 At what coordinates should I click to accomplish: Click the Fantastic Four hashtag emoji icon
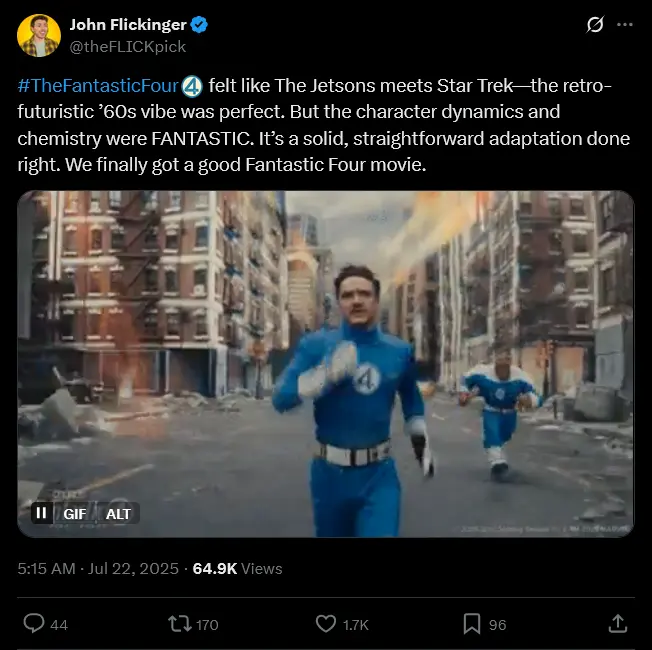tap(193, 87)
